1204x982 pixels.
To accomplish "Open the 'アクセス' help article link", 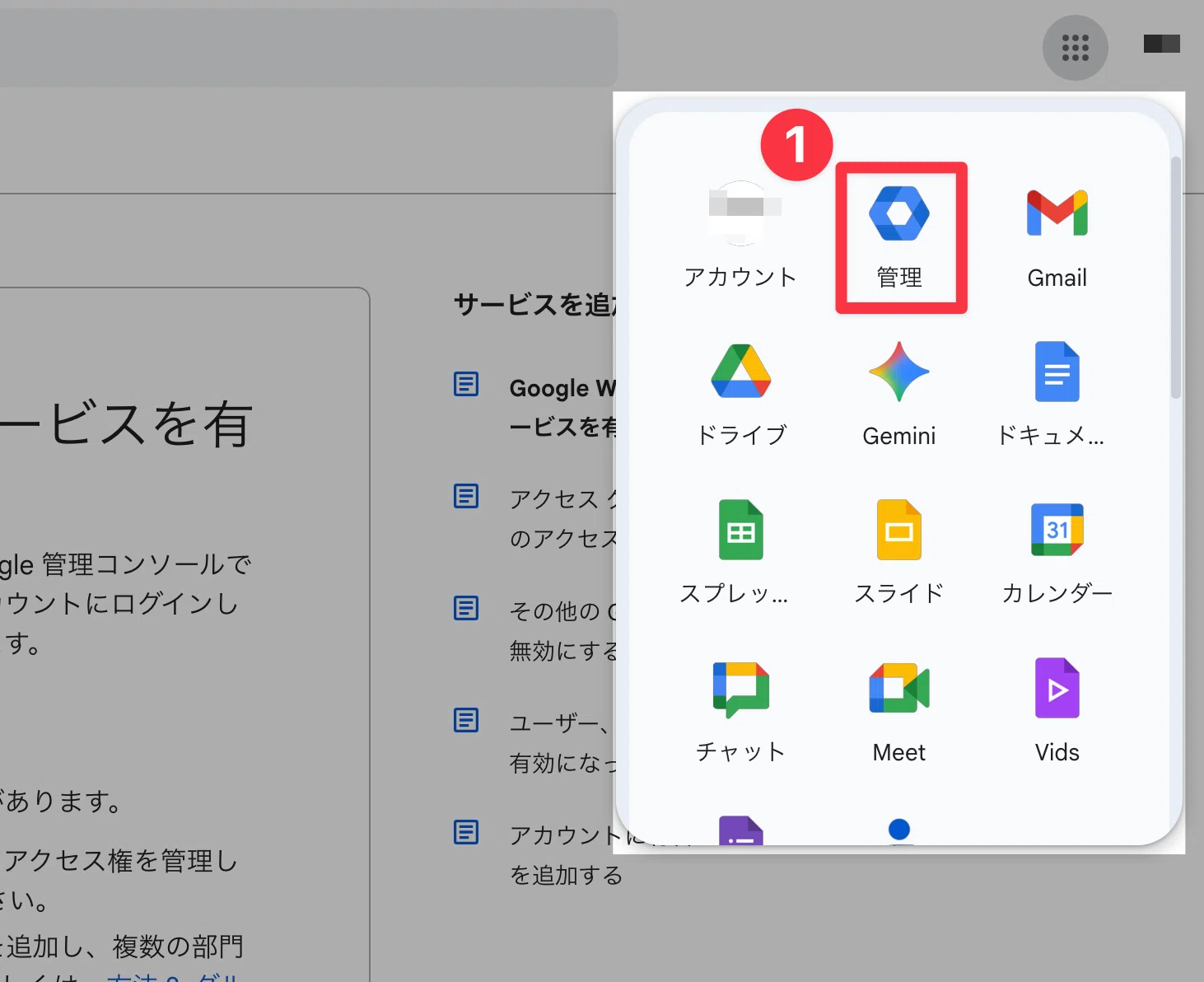I will [x=562, y=519].
